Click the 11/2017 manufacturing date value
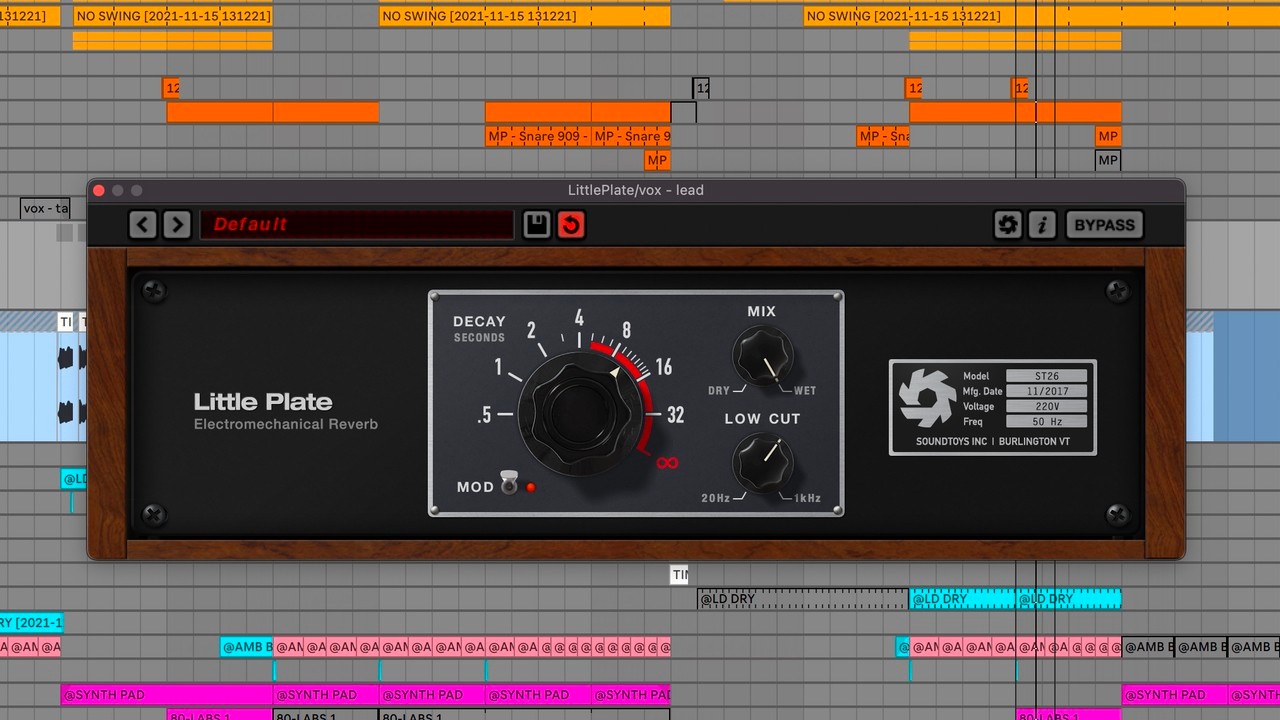This screenshot has height=720, width=1280. pyautogui.click(x=1046, y=392)
